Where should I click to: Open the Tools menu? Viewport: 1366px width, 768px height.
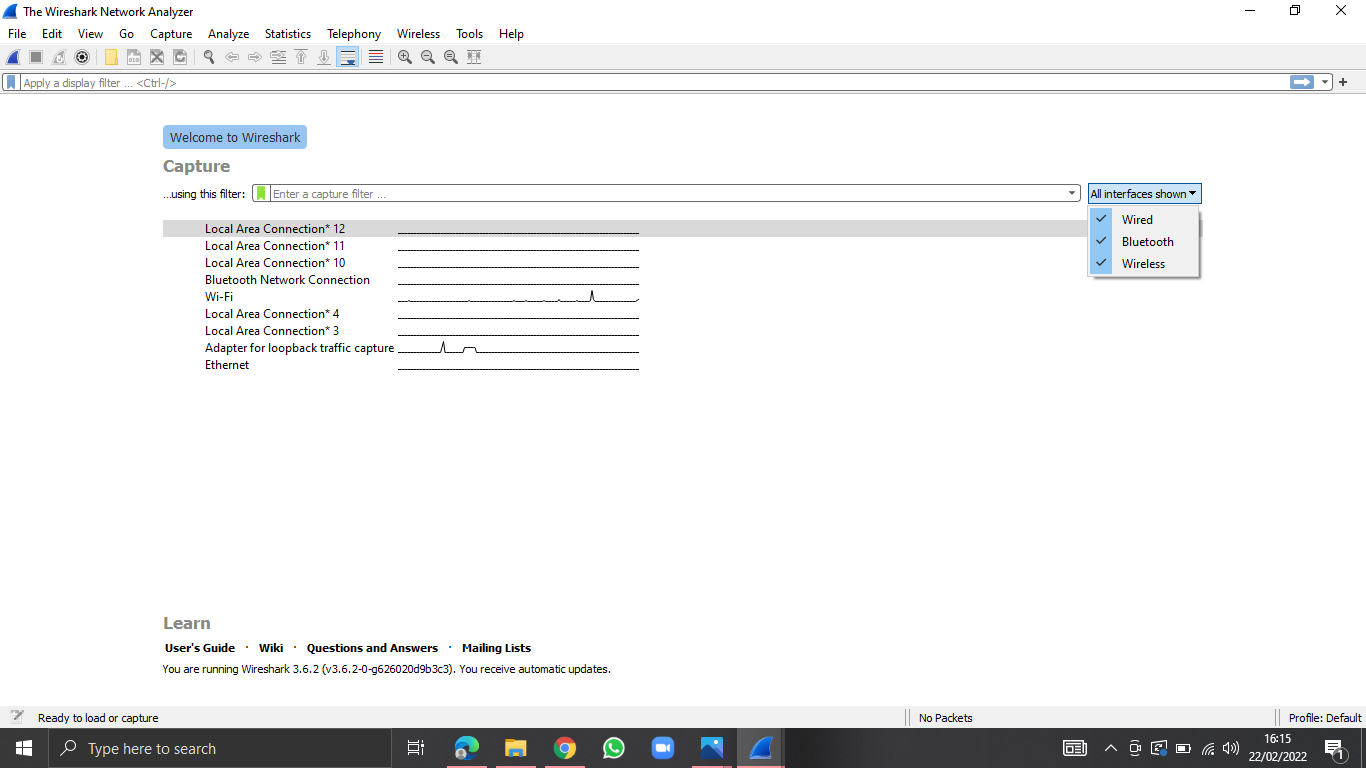(469, 34)
